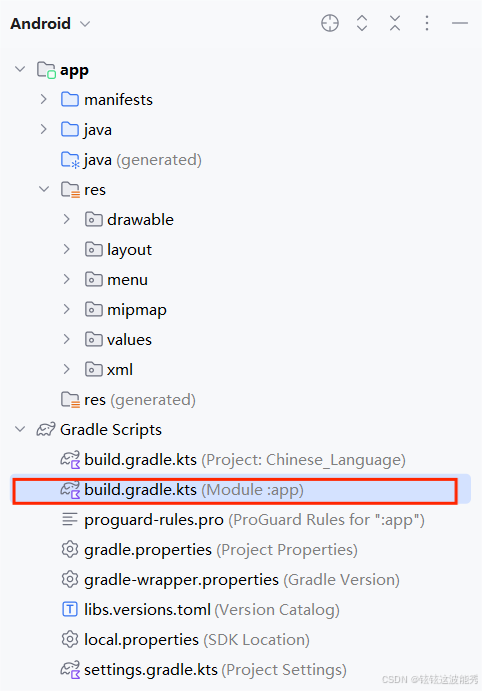
Task: Click the libs.versions.toml file icon
Action: [70, 609]
